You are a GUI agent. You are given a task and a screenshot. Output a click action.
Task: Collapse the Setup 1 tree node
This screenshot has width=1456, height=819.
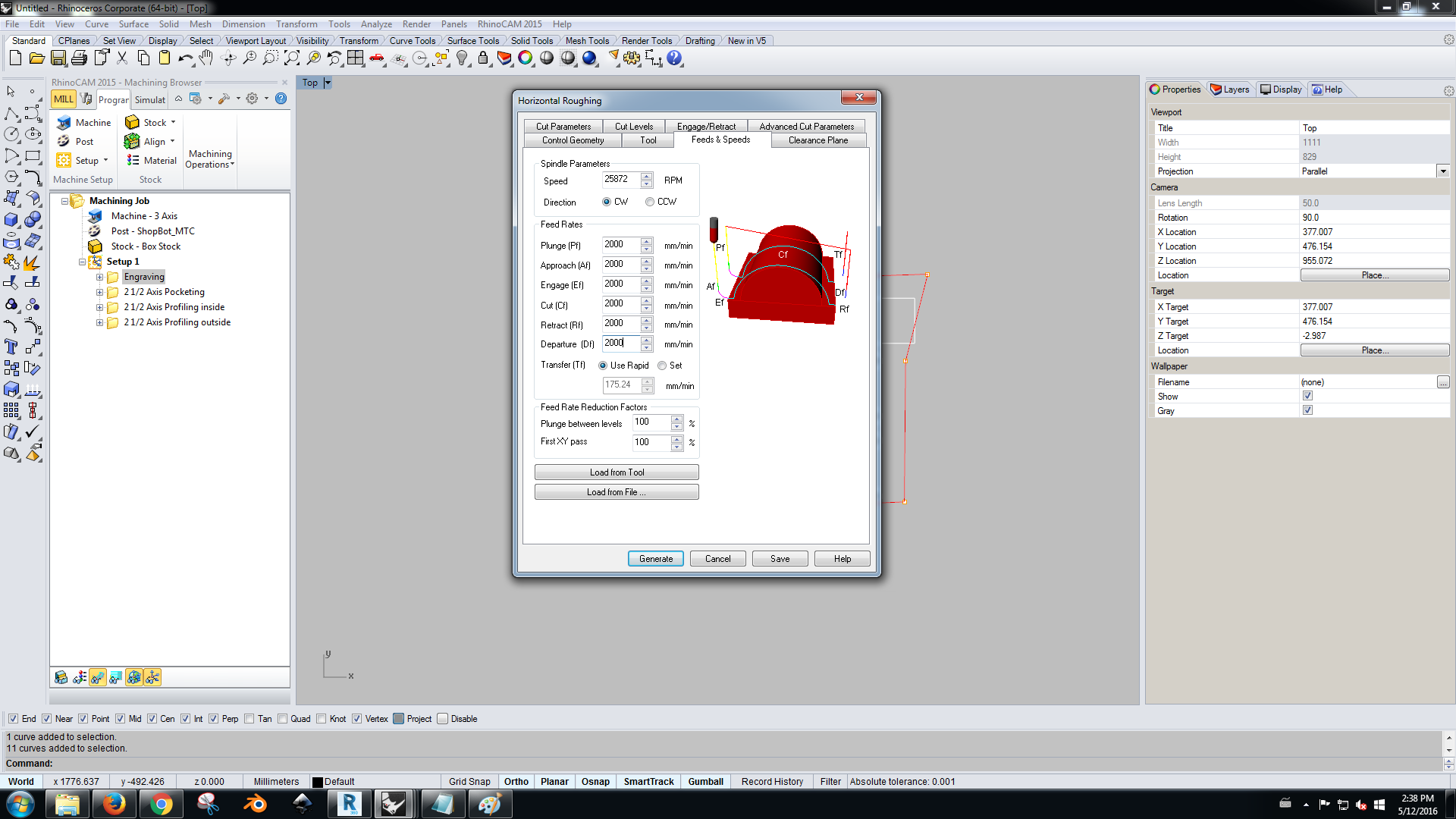[82, 262]
